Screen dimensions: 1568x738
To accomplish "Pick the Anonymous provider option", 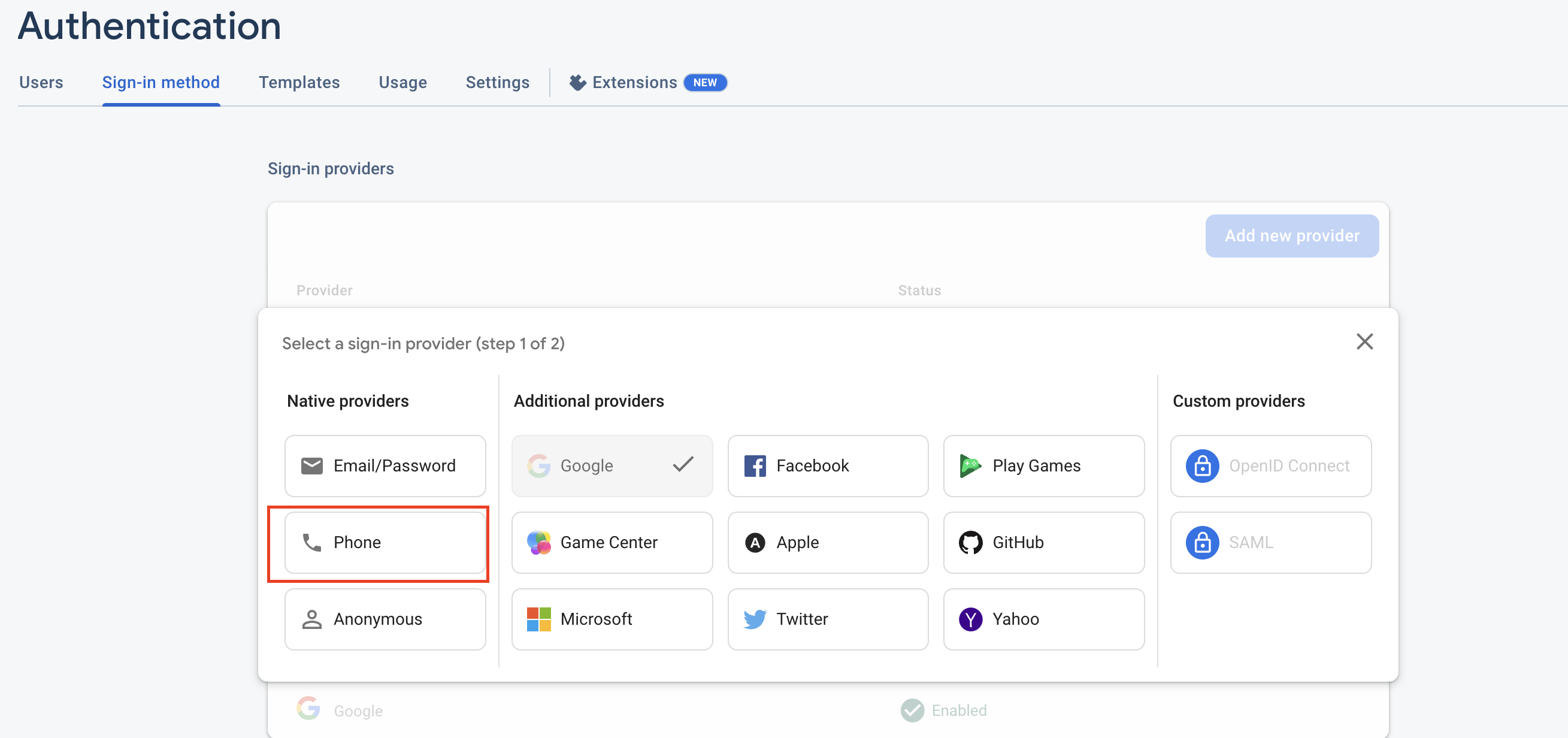I will (385, 619).
